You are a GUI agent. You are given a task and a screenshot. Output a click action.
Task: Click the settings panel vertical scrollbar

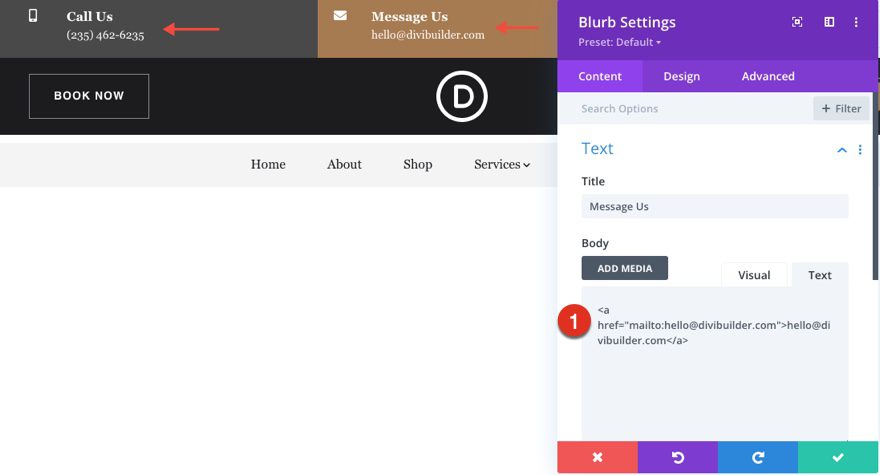(876, 185)
